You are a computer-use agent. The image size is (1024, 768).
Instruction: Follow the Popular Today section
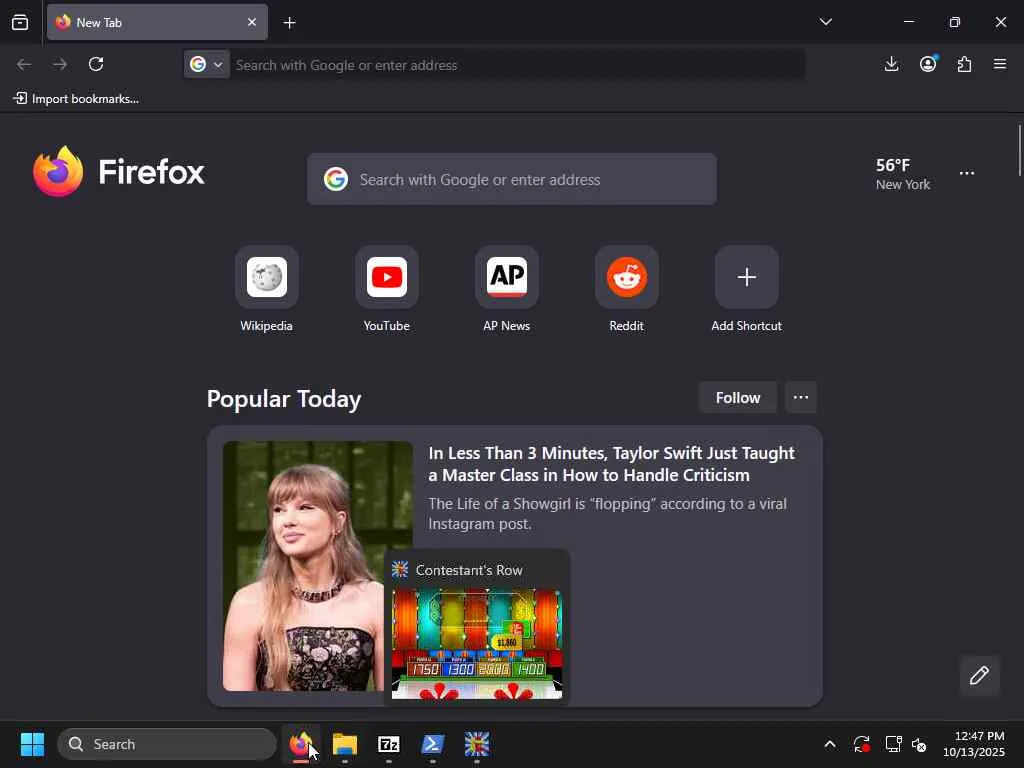pos(737,398)
